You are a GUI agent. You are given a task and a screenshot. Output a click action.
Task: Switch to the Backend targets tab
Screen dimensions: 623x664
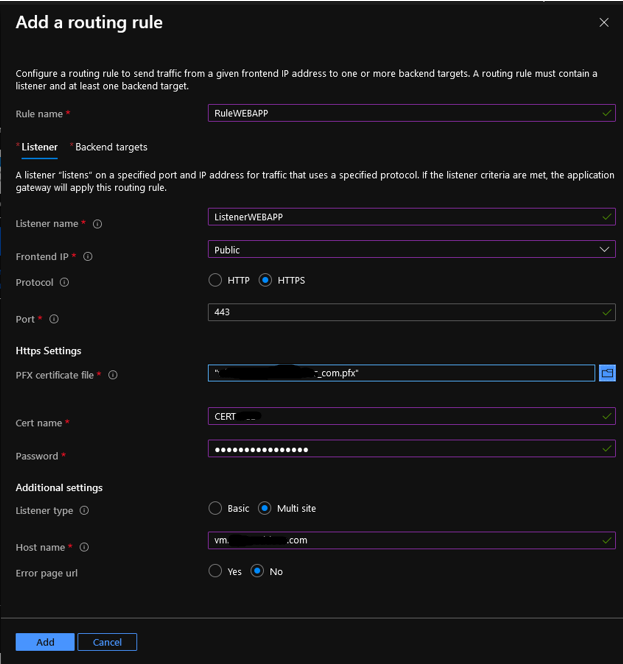click(x=111, y=147)
